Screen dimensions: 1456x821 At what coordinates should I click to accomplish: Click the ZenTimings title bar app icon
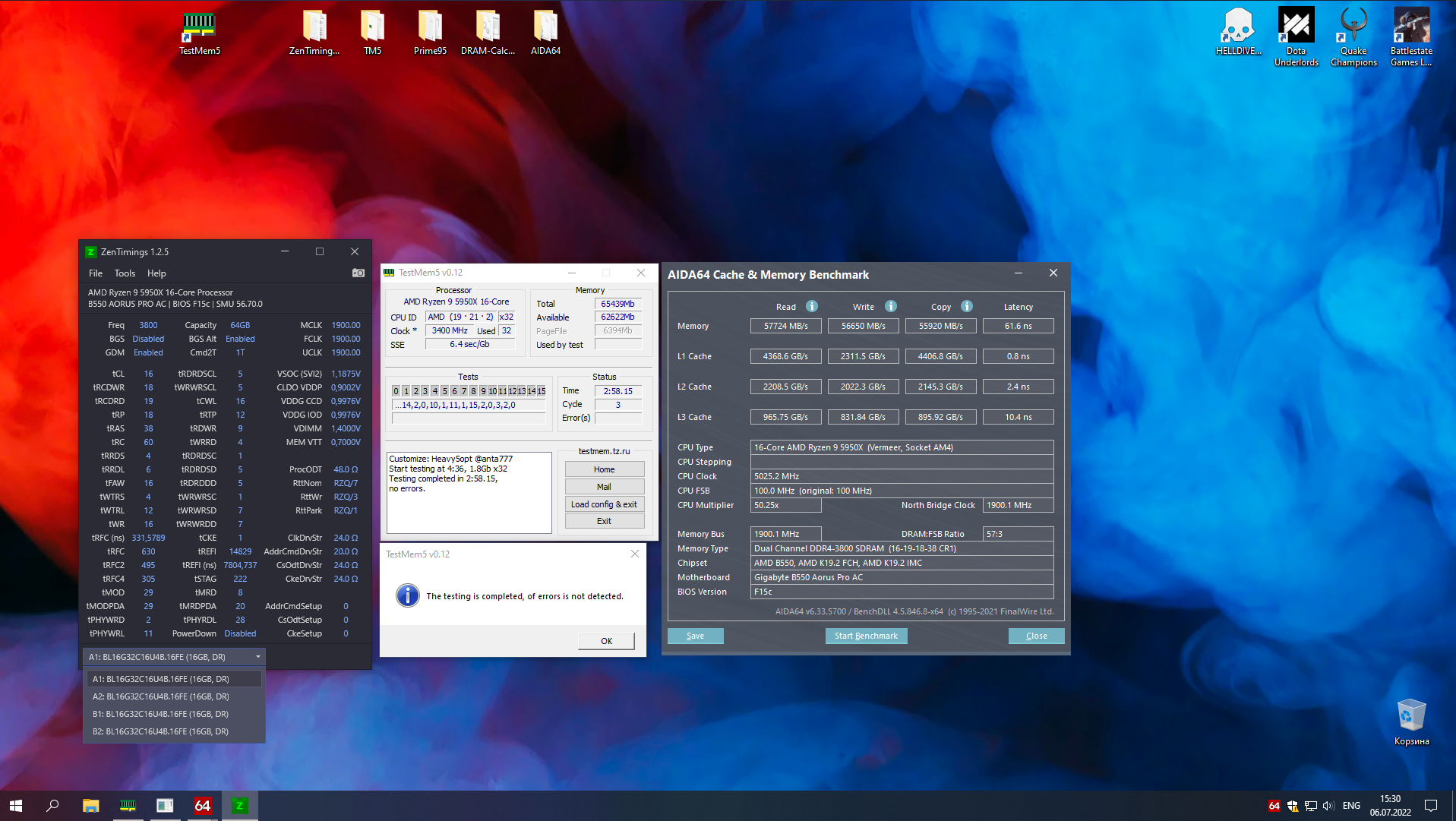(x=91, y=252)
